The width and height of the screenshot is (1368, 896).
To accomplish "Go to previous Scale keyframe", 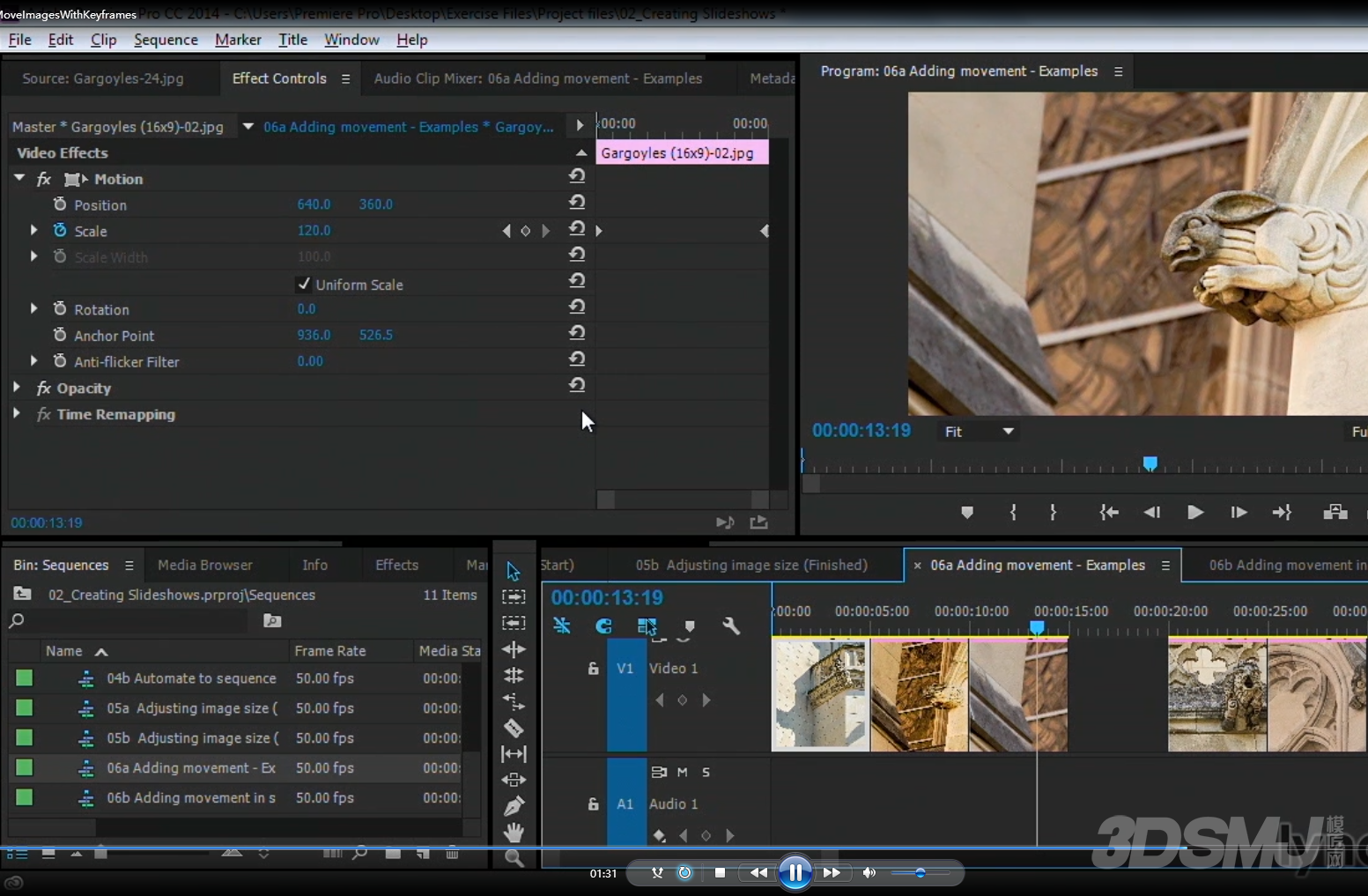I will pyautogui.click(x=507, y=231).
